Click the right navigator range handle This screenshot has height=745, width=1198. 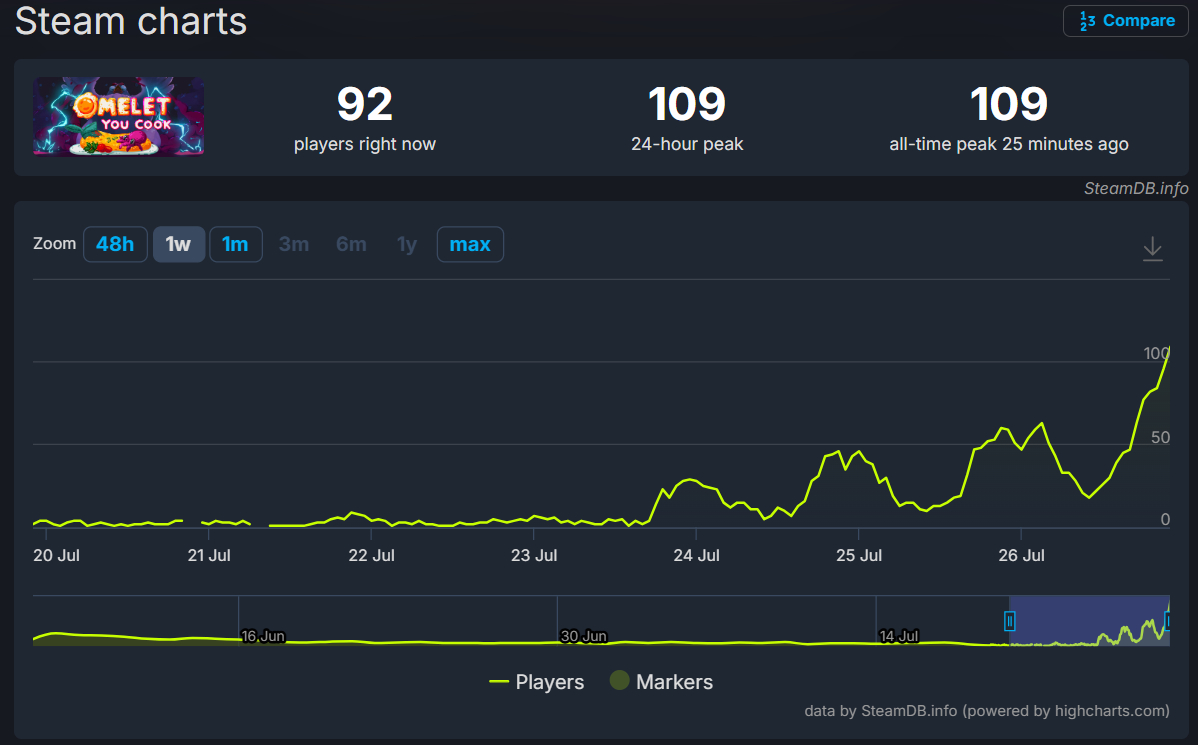(1168, 622)
